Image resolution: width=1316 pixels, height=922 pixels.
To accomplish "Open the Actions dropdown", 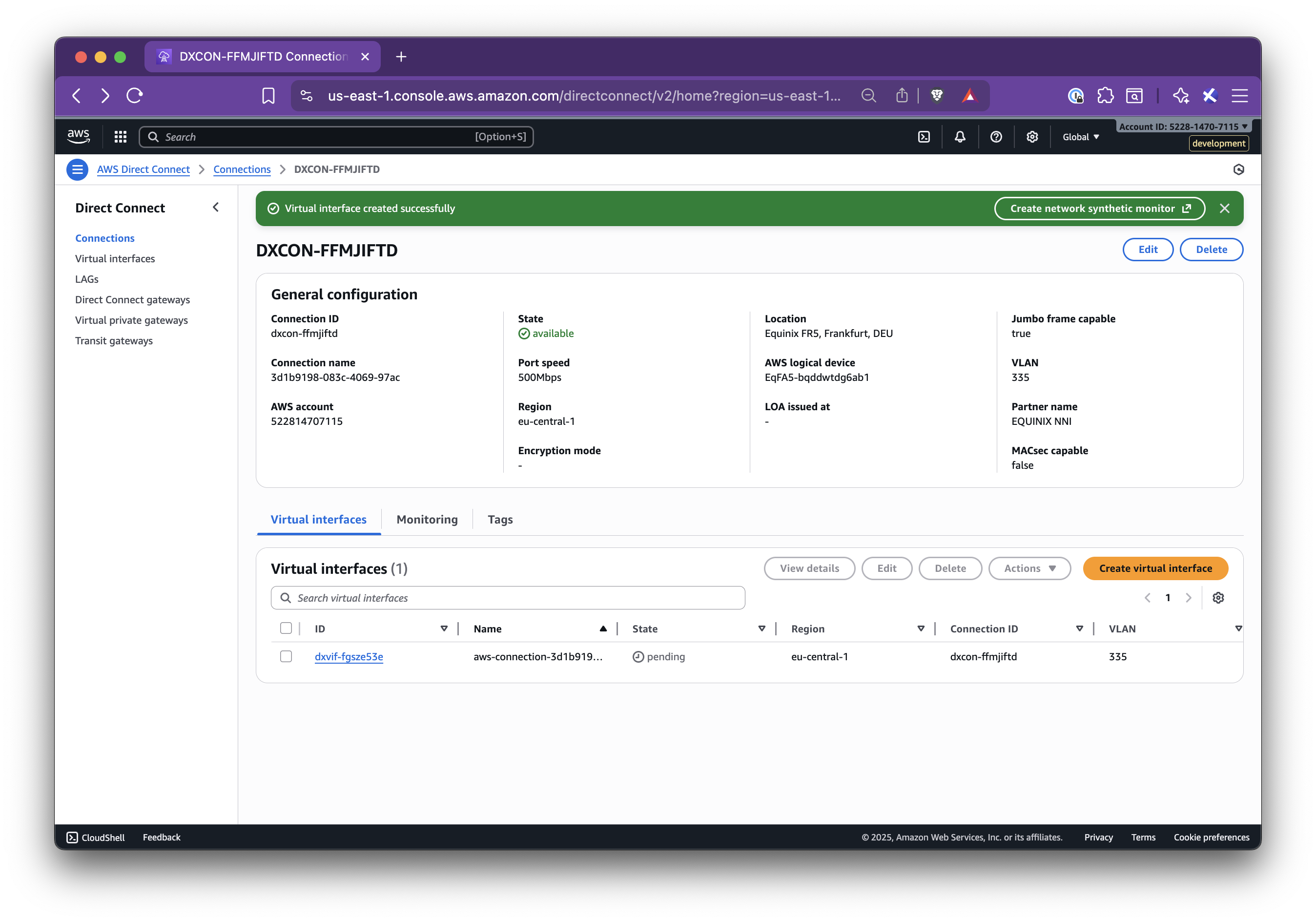I will pyautogui.click(x=1029, y=568).
